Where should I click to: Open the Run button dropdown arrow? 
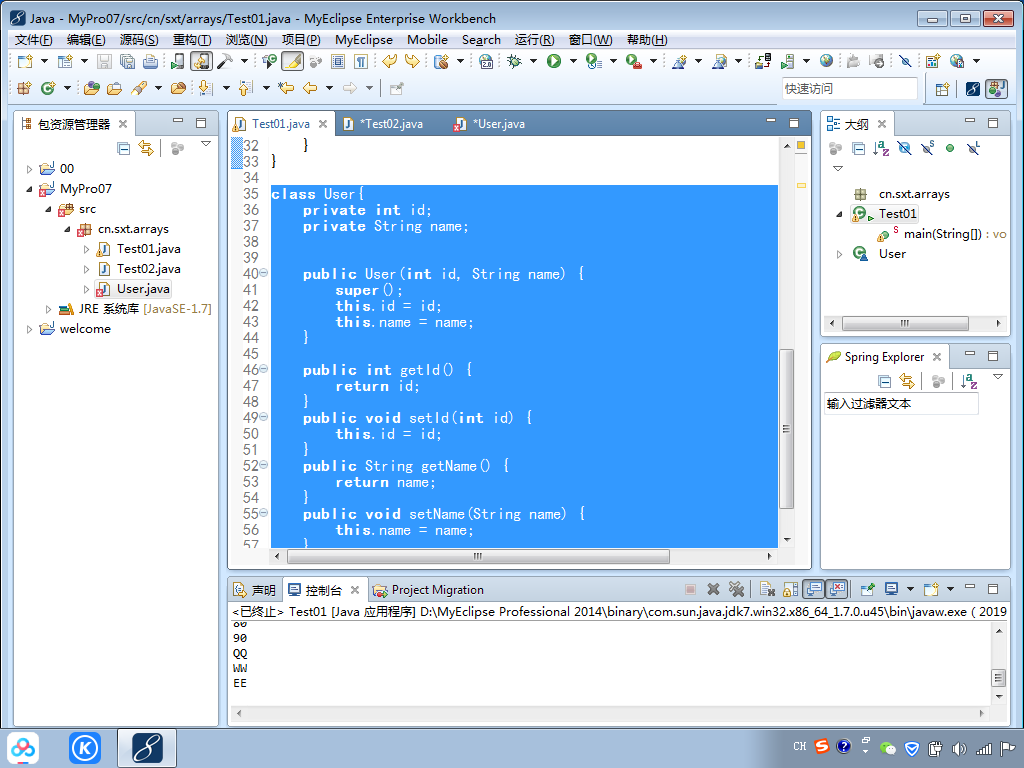[x=573, y=61]
